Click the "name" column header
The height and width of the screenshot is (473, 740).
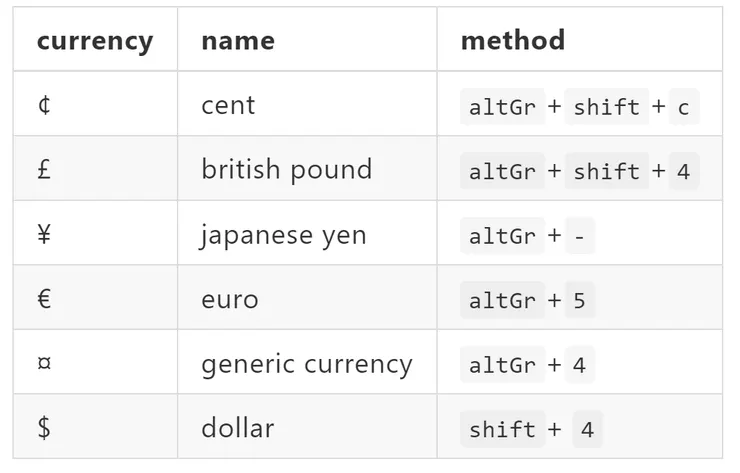[237, 41]
